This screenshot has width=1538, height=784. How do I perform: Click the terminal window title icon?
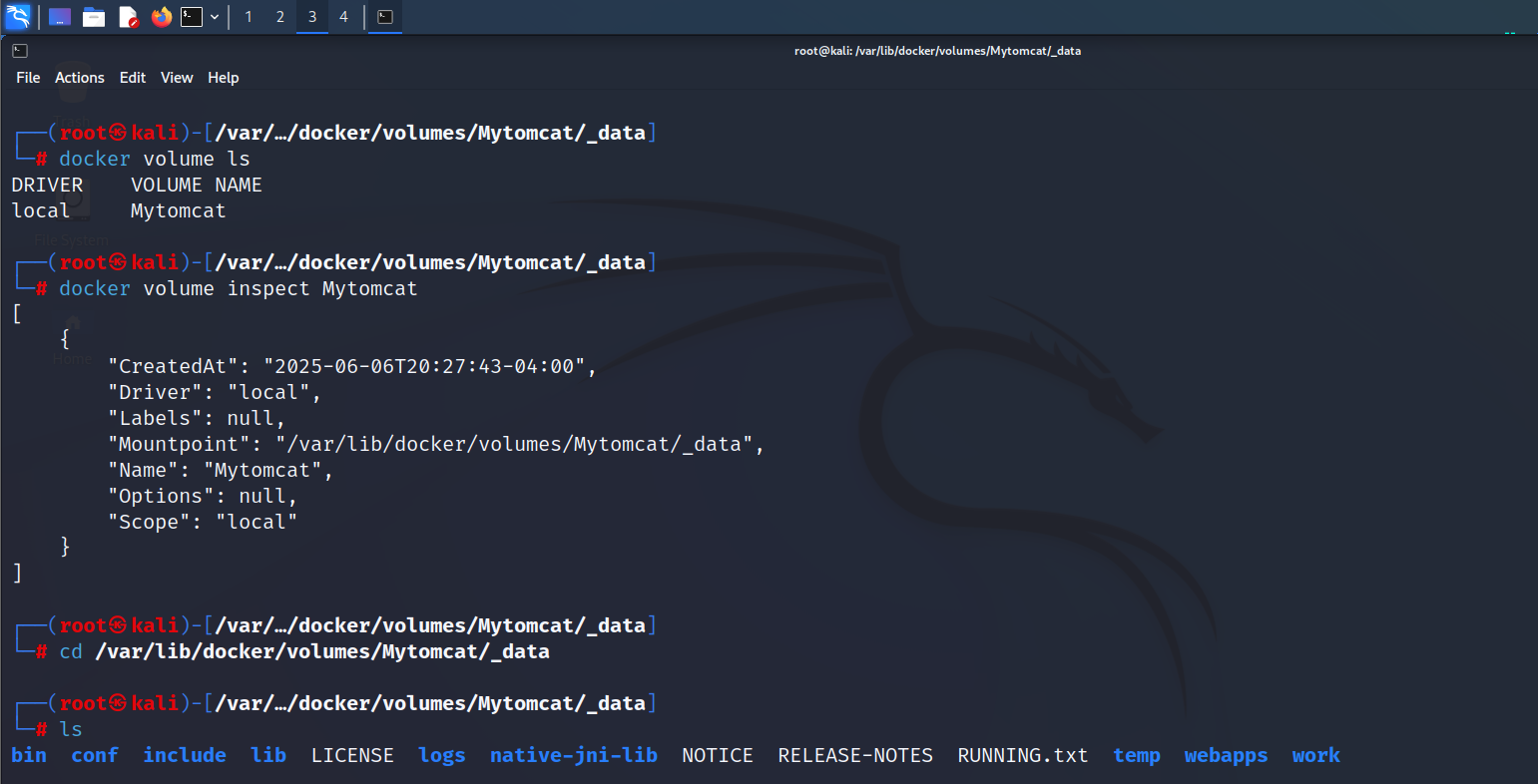pos(20,51)
